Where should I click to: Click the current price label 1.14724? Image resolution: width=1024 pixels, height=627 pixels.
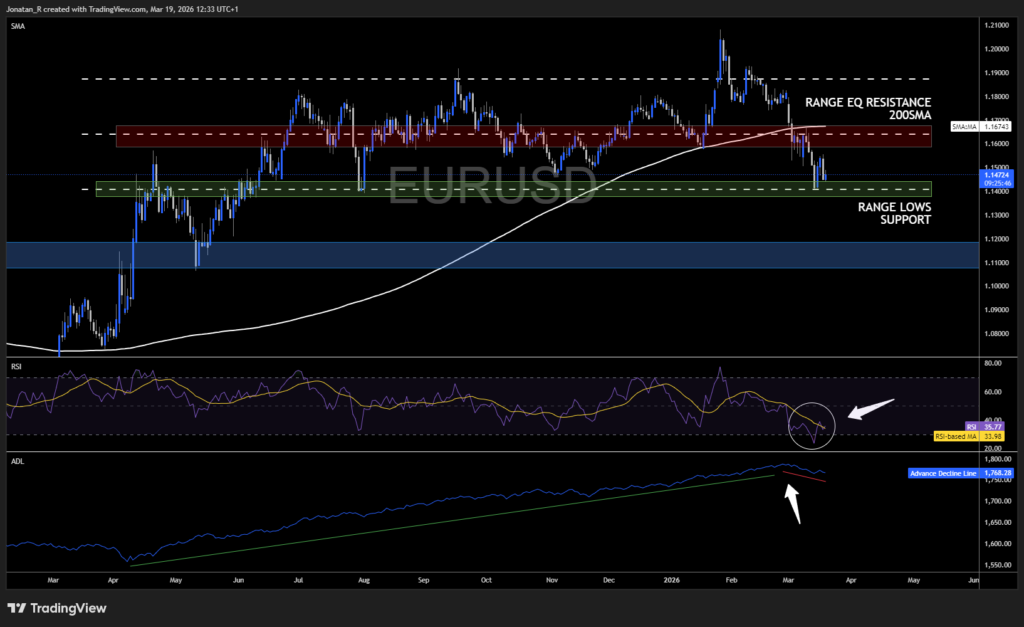click(998, 176)
